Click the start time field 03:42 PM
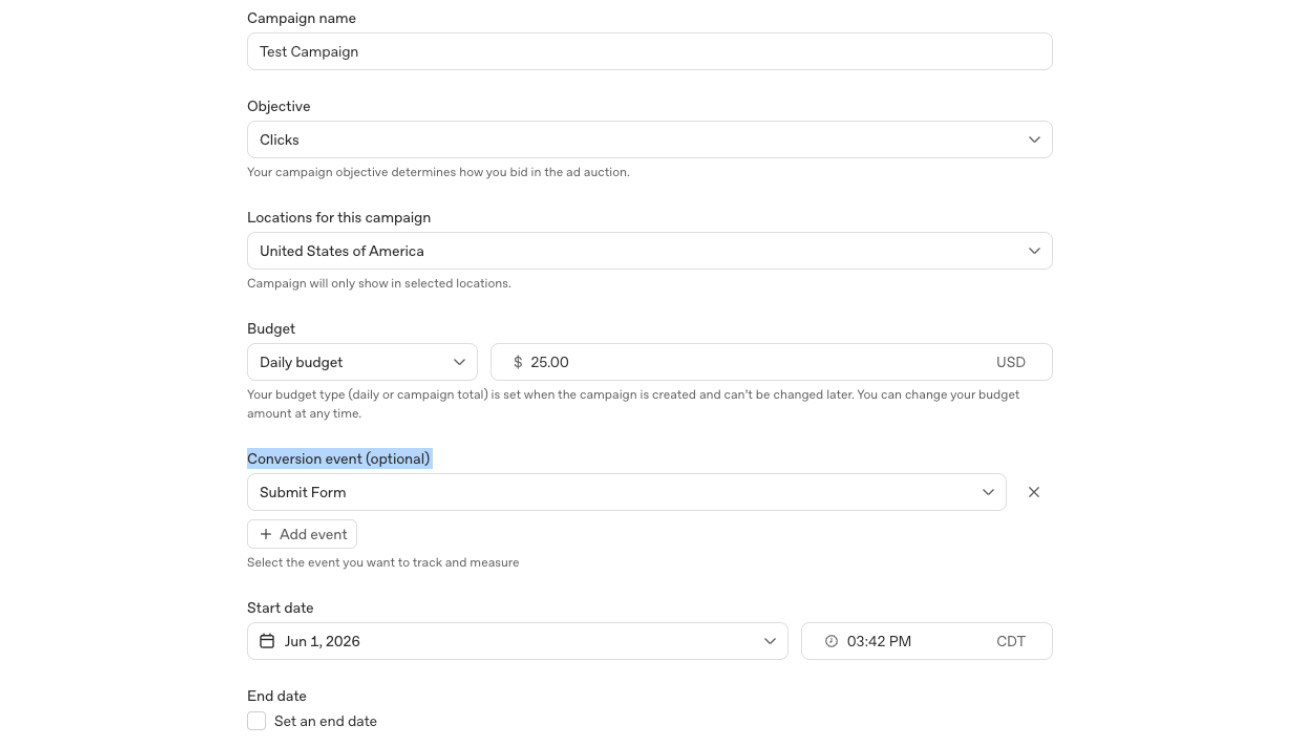 926,641
